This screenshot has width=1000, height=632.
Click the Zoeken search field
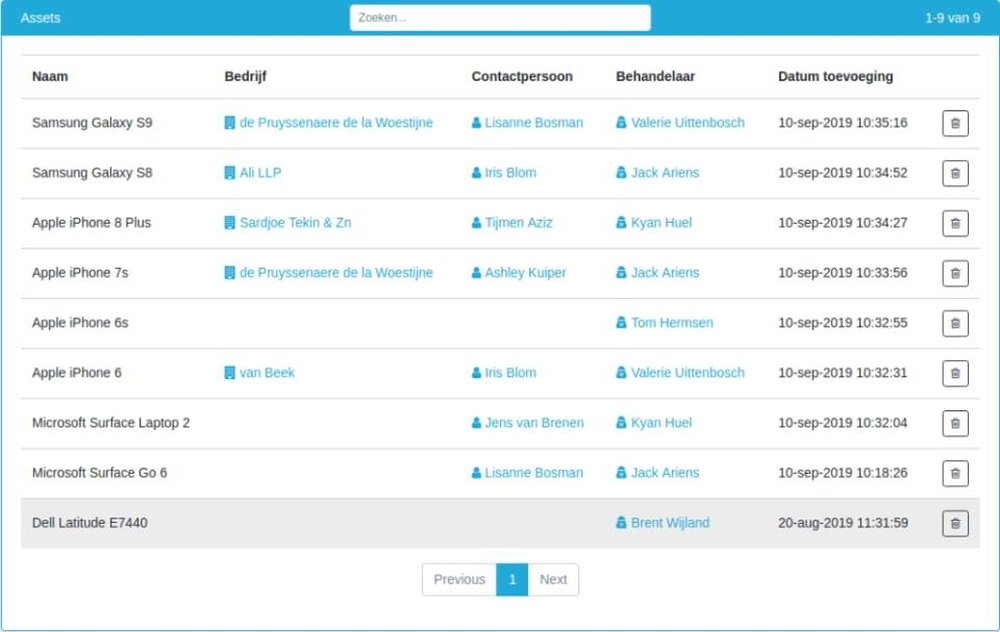pyautogui.click(x=499, y=17)
